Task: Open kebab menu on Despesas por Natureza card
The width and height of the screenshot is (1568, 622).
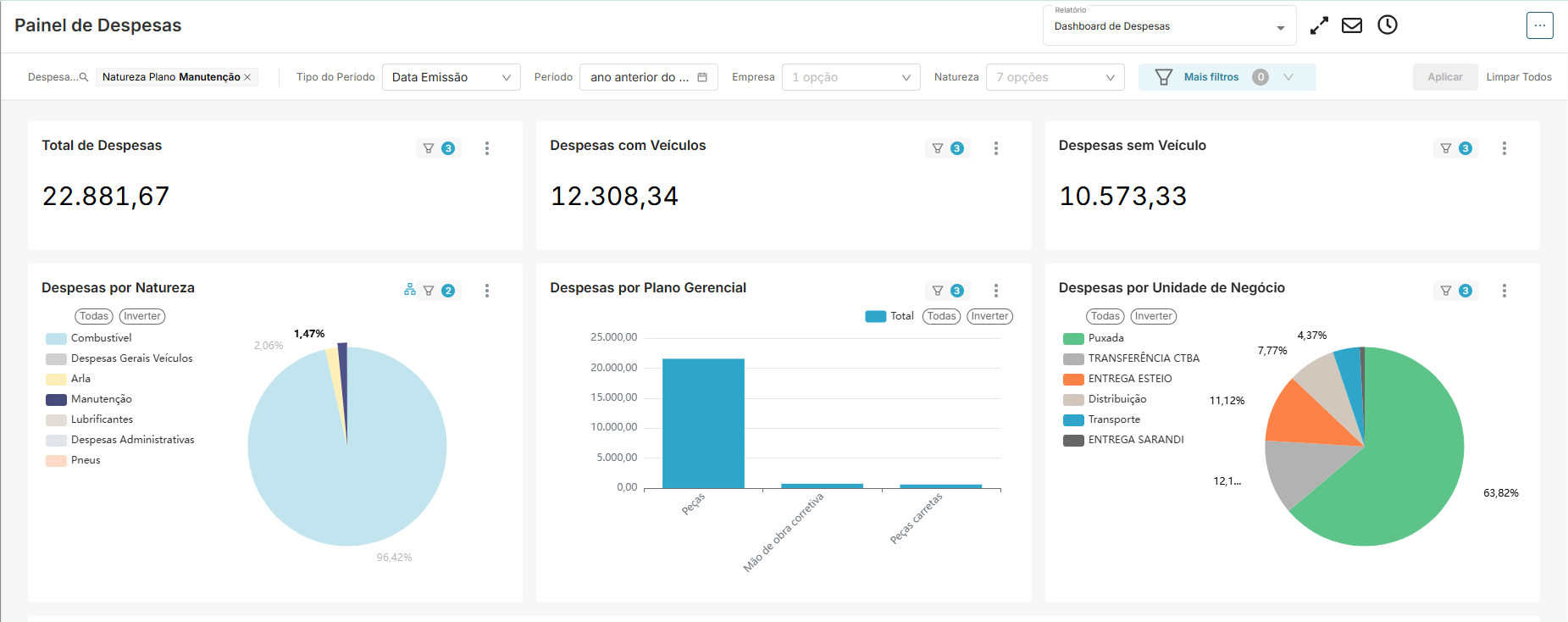Action: click(487, 291)
